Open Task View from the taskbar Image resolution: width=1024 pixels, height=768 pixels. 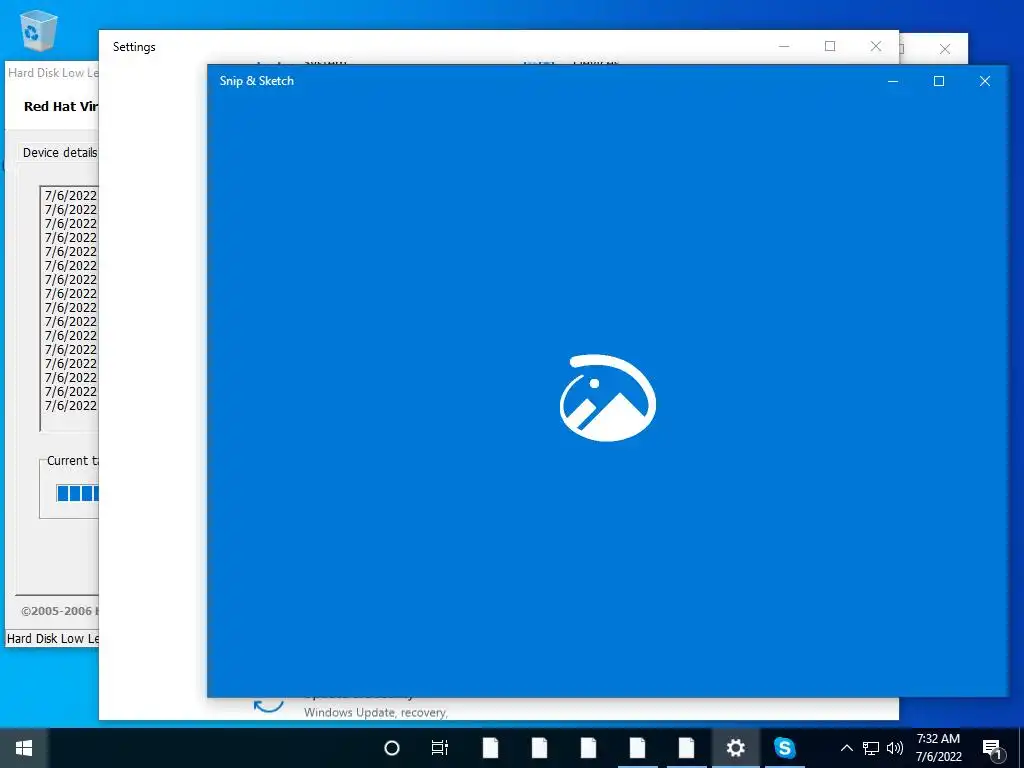[440, 748]
